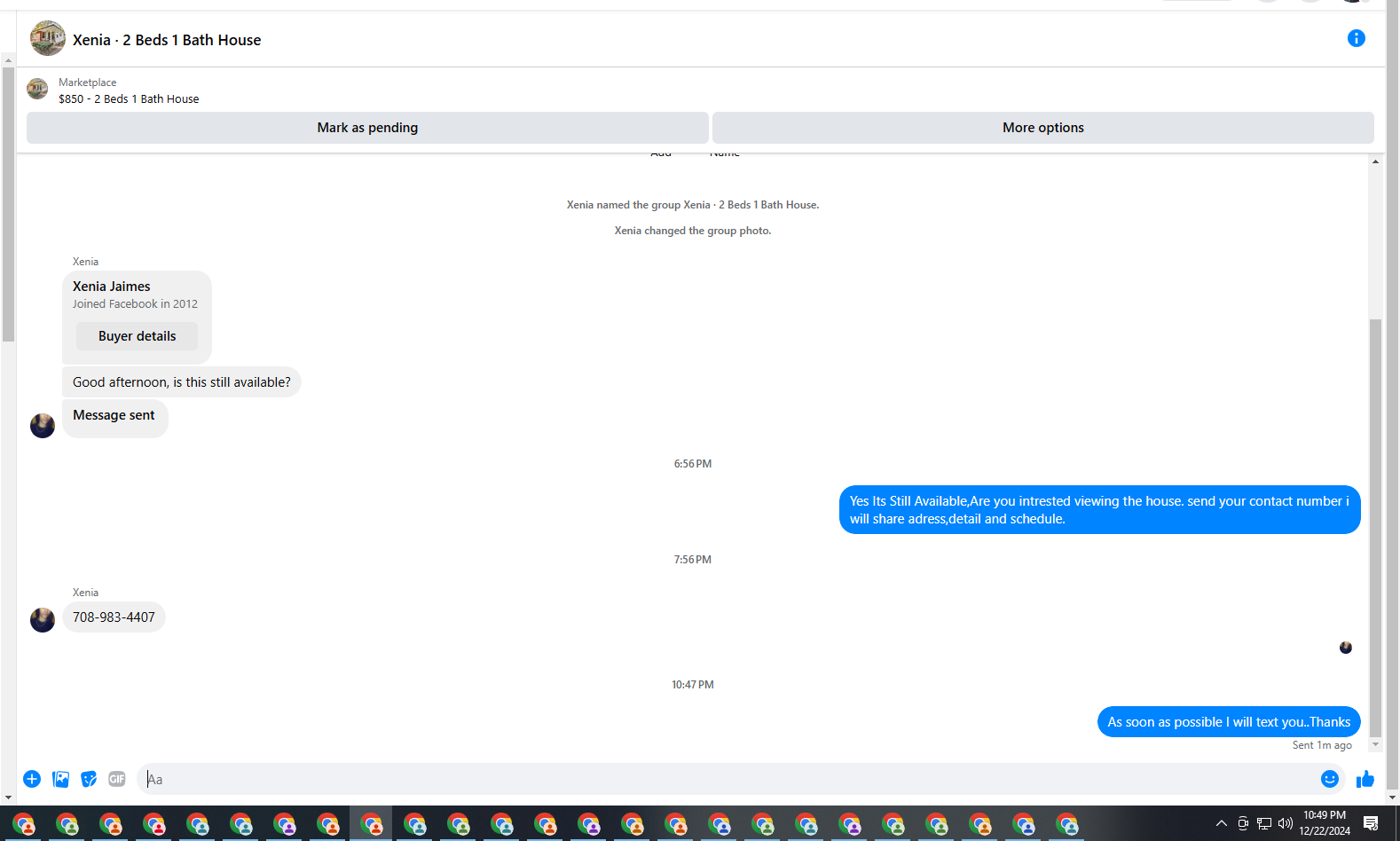Click the phone number 708-983-4407 message
1400x841 pixels.
click(114, 617)
